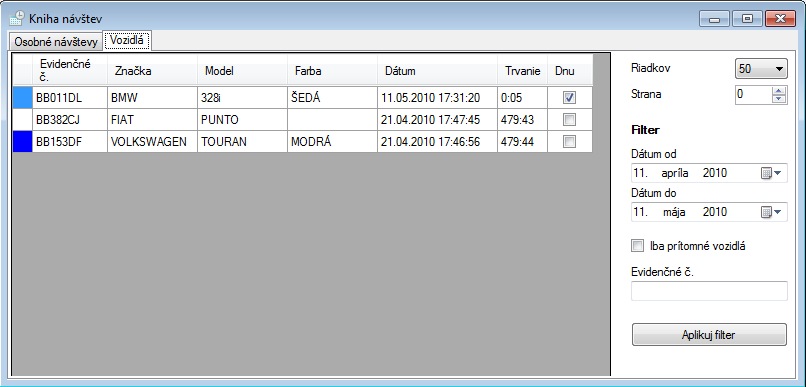Click duration cell 479:43
The image size is (806, 387).
click(522, 120)
